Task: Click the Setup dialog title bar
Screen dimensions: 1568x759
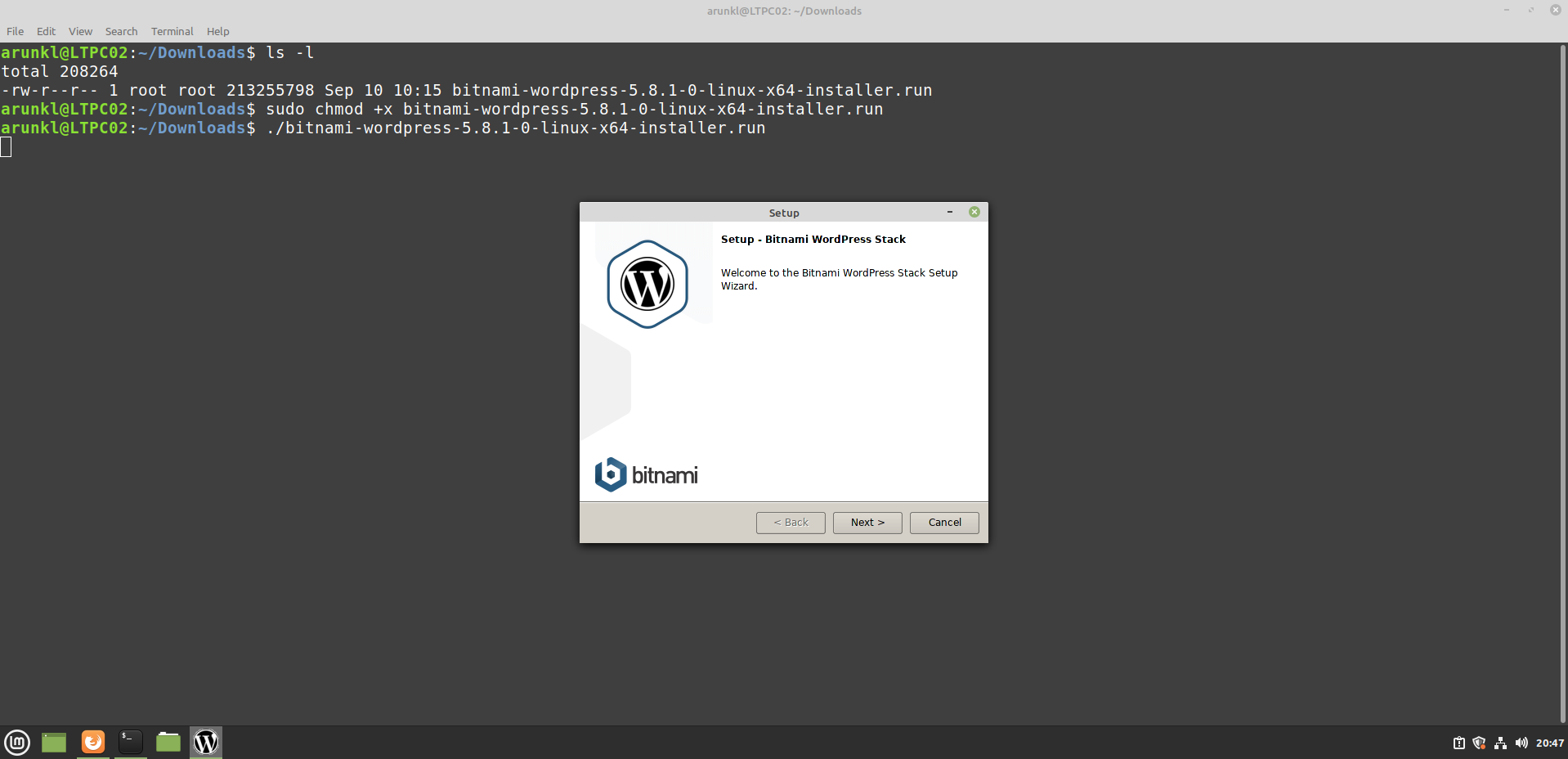Action: pos(784,213)
